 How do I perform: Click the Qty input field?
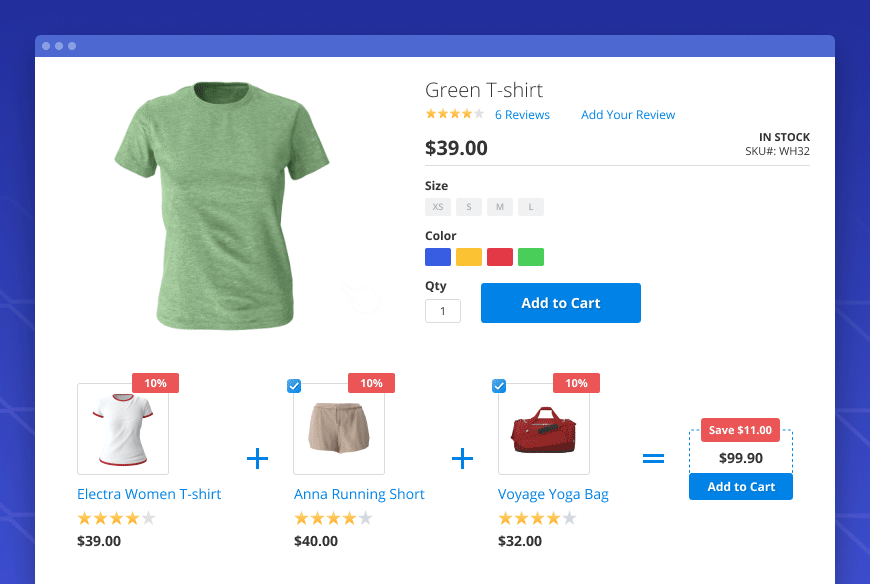tap(443, 311)
